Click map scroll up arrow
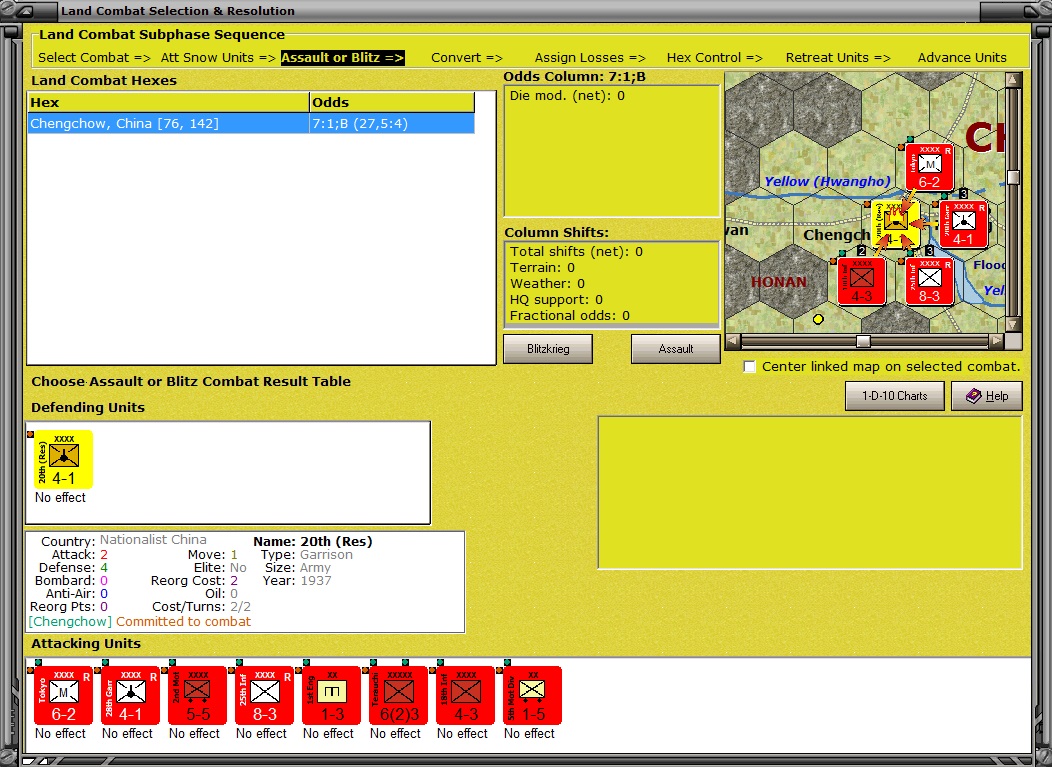The height and width of the screenshot is (767, 1052). 1013,79
